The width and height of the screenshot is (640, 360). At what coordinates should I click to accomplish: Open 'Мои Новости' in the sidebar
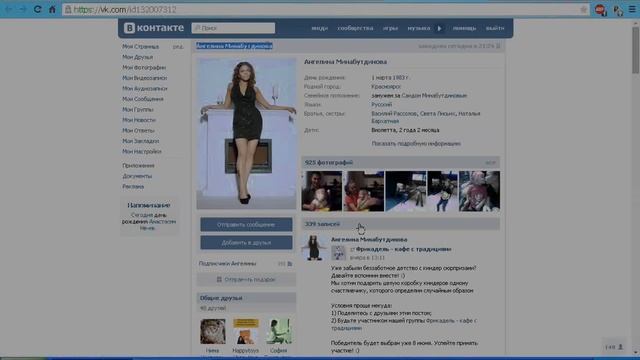click(x=139, y=120)
